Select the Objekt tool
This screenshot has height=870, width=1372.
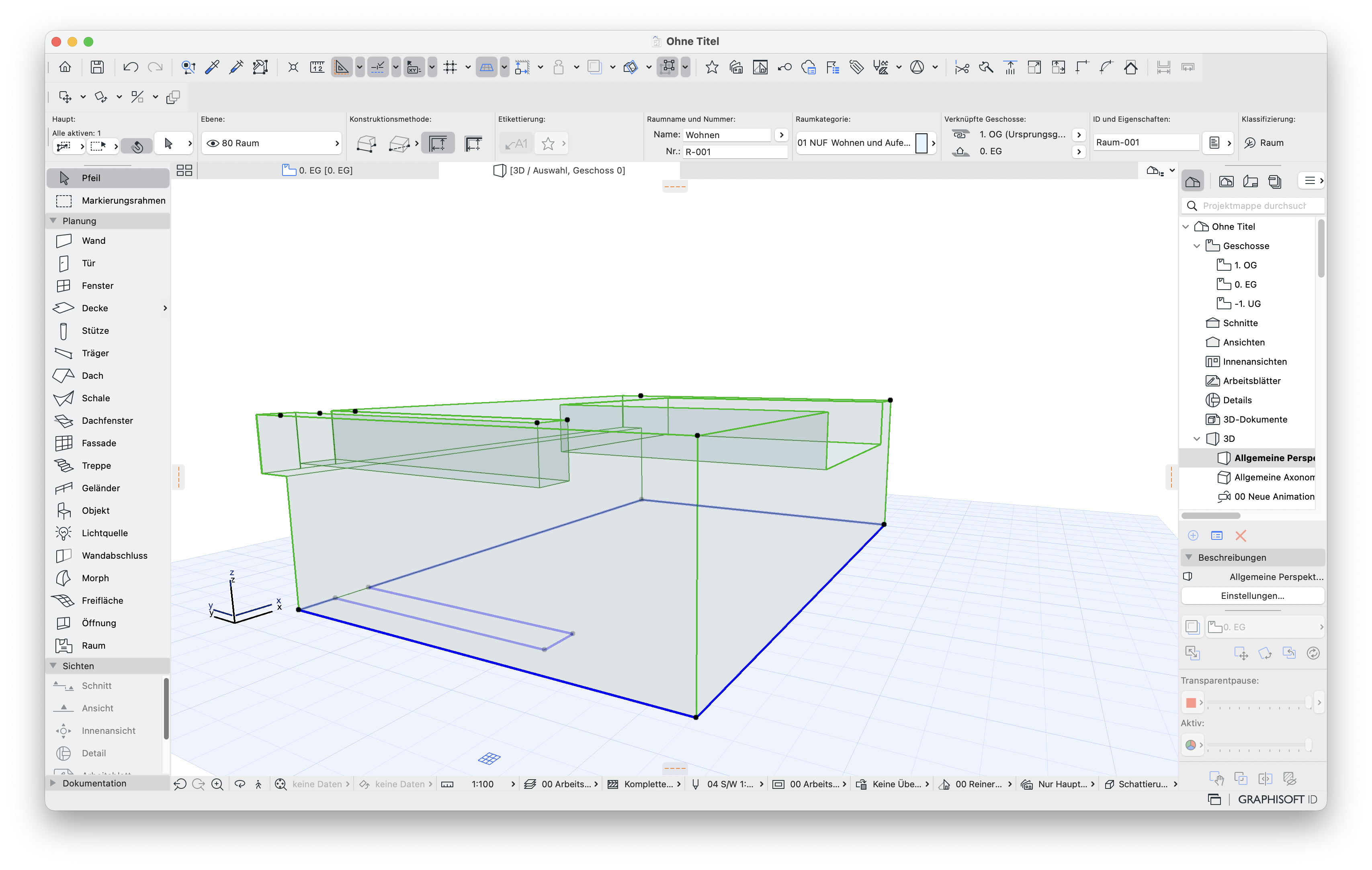(108, 511)
